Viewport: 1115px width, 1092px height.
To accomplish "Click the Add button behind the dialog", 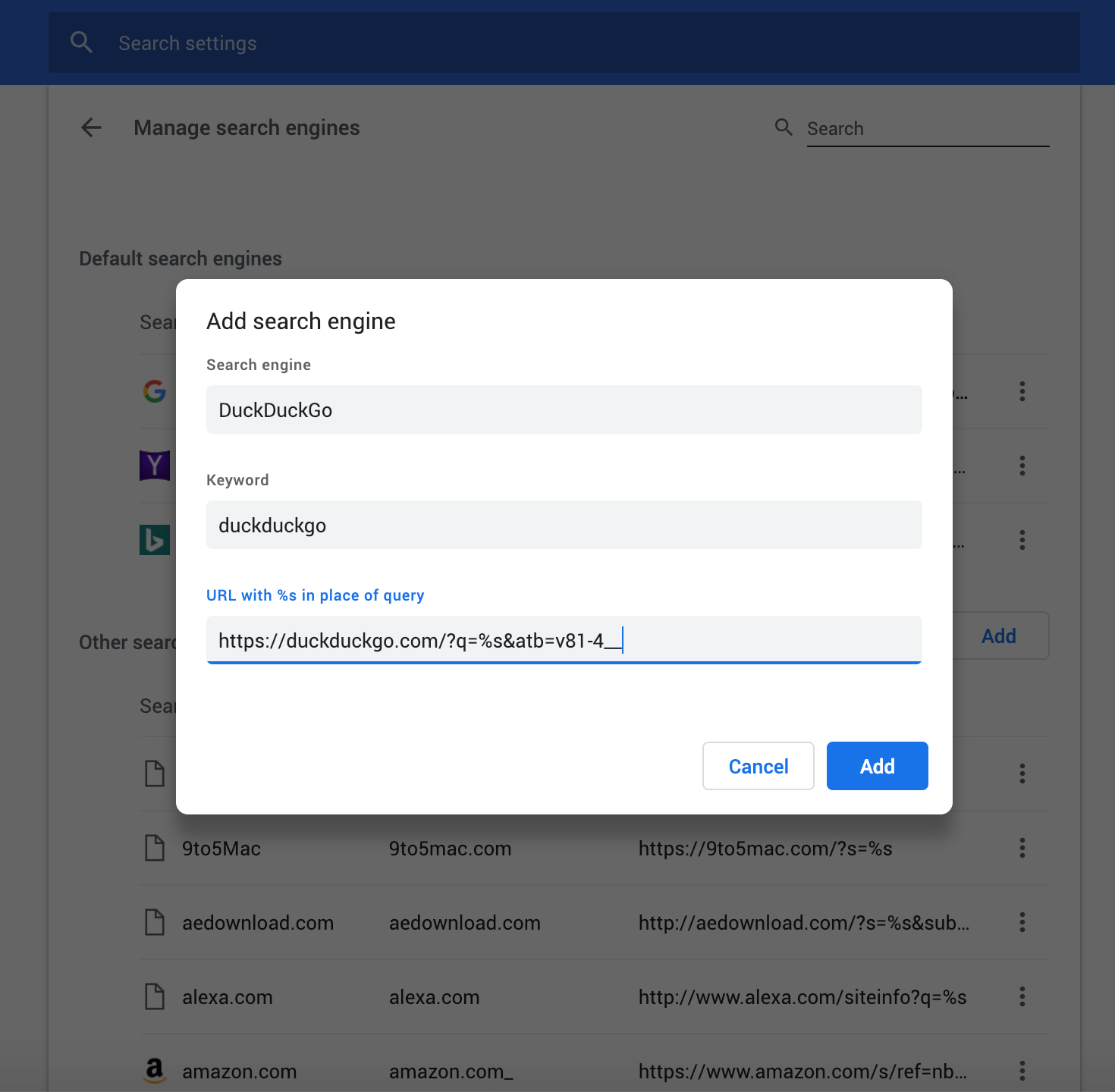I will 999,635.
